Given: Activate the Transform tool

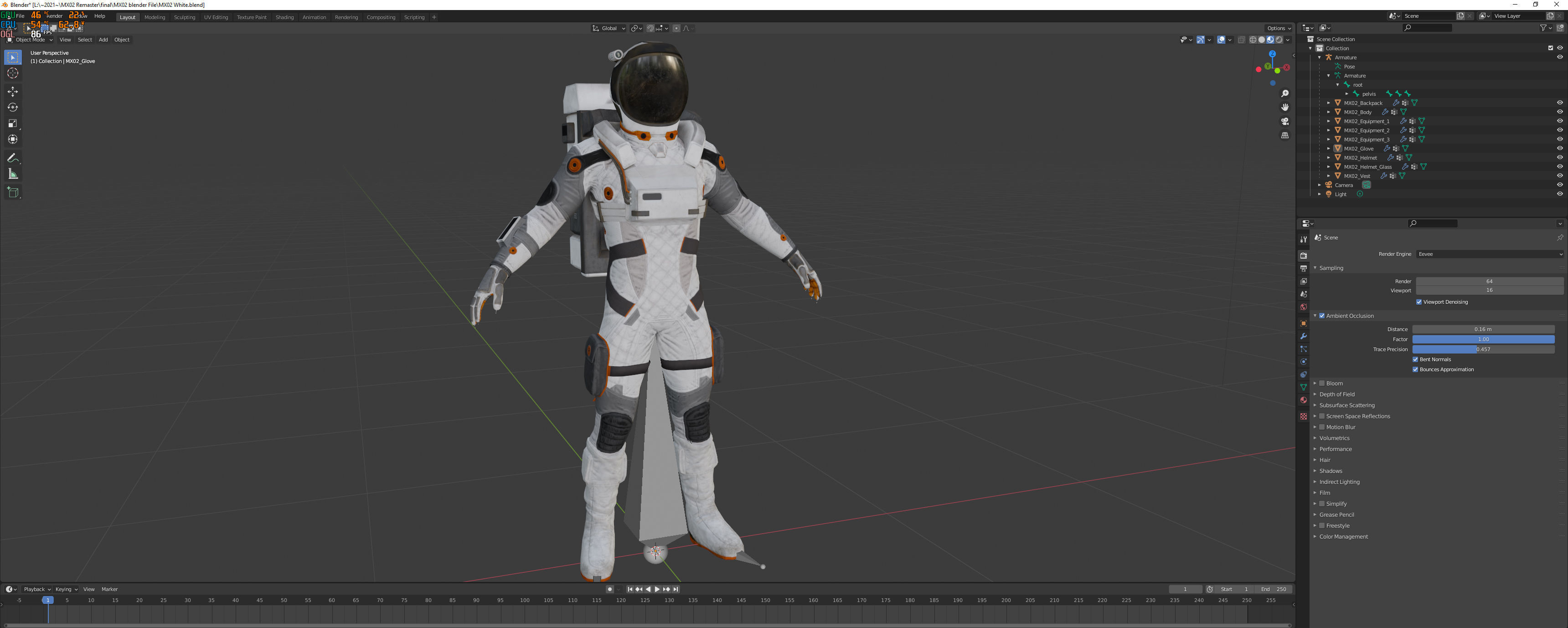Looking at the screenshot, I should tap(13, 139).
